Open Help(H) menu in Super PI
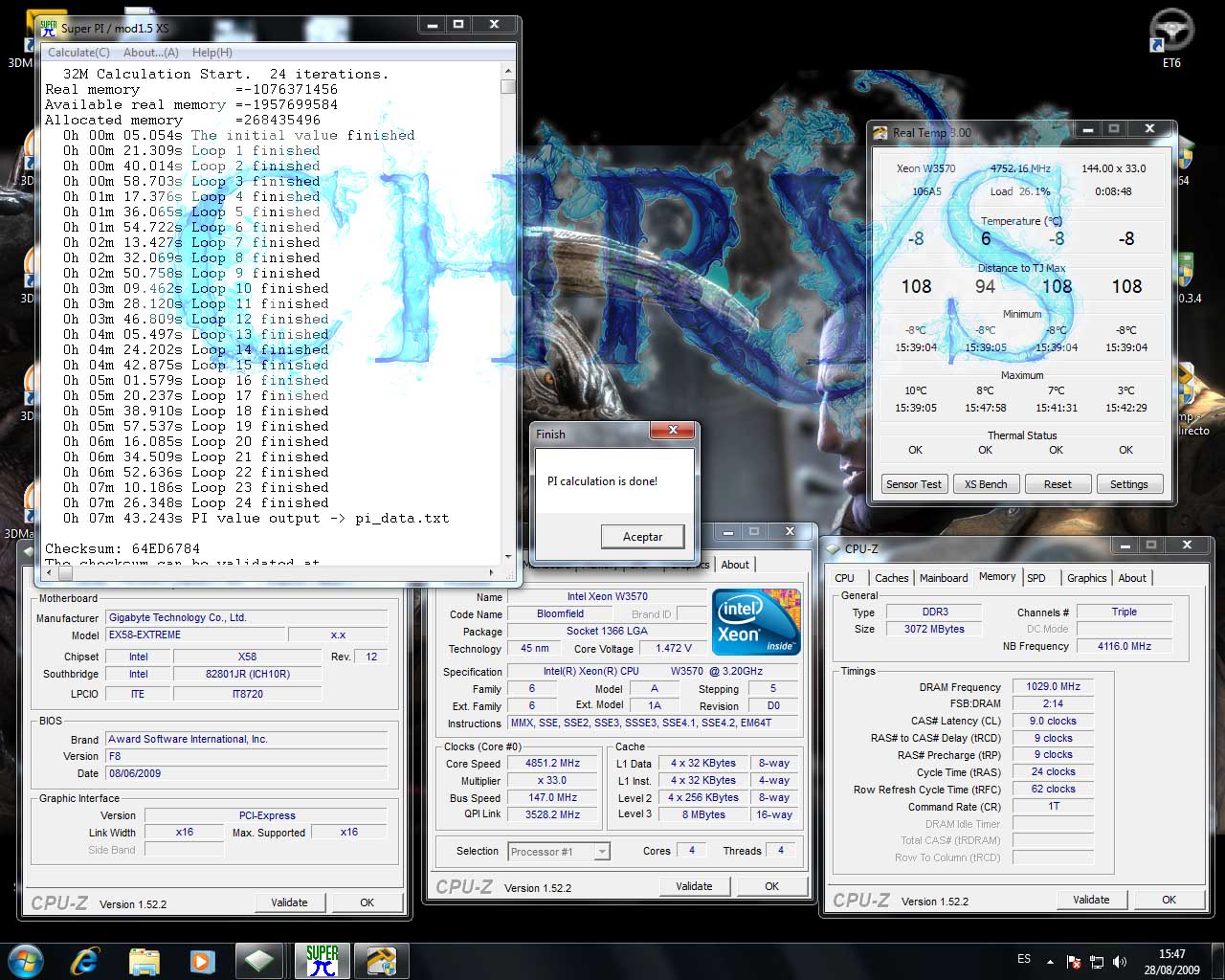This screenshot has width=1225, height=980. [x=212, y=53]
